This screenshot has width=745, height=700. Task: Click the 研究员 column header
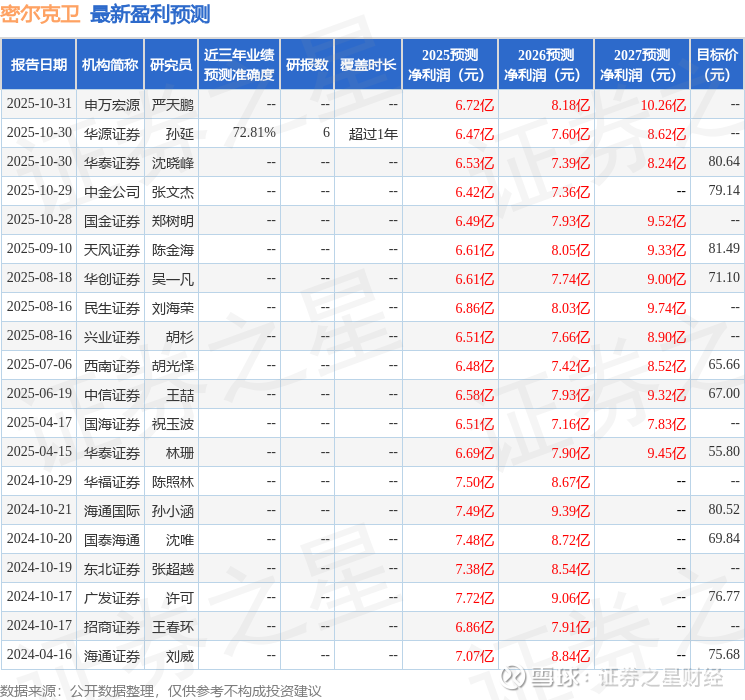pyautogui.click(x=171, y=65)
